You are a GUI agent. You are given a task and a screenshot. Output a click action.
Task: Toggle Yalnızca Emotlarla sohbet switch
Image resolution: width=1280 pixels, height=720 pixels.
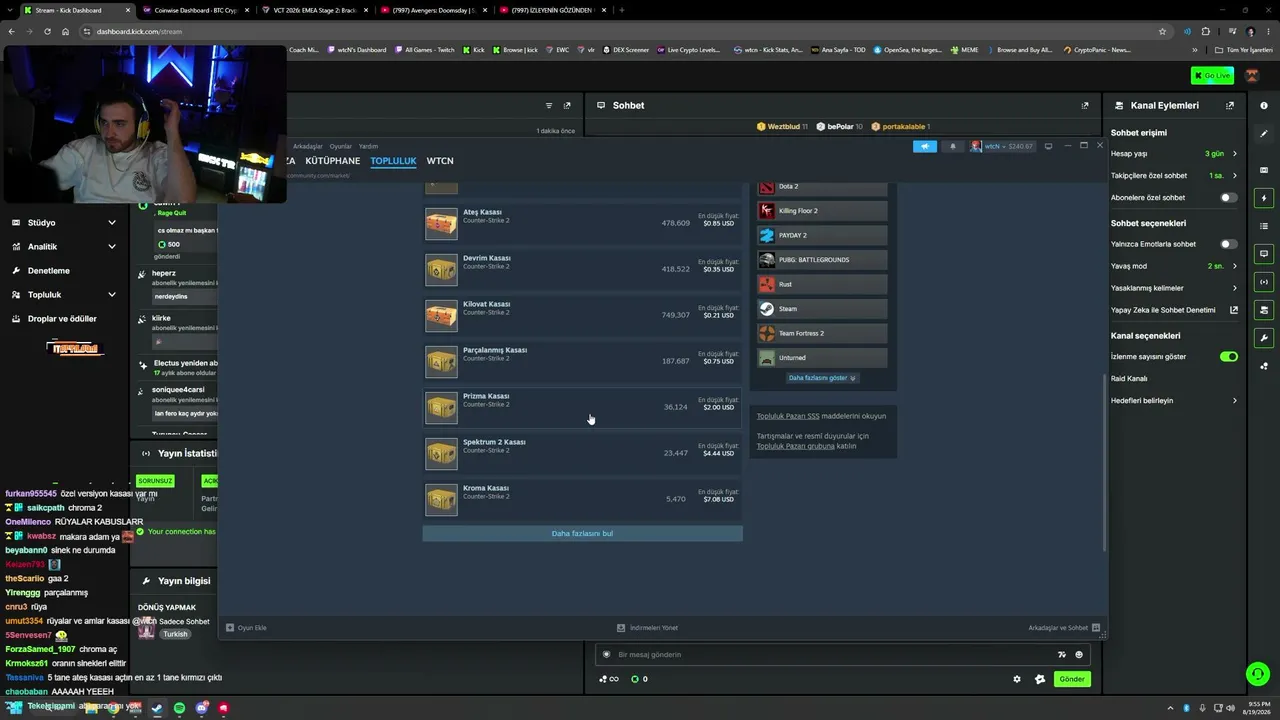click(x=1229, y=244)
